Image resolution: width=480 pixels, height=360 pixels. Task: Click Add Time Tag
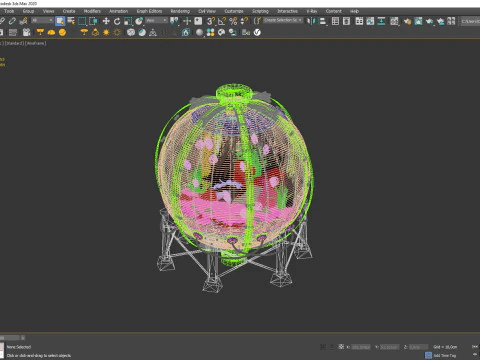(445, 355)
